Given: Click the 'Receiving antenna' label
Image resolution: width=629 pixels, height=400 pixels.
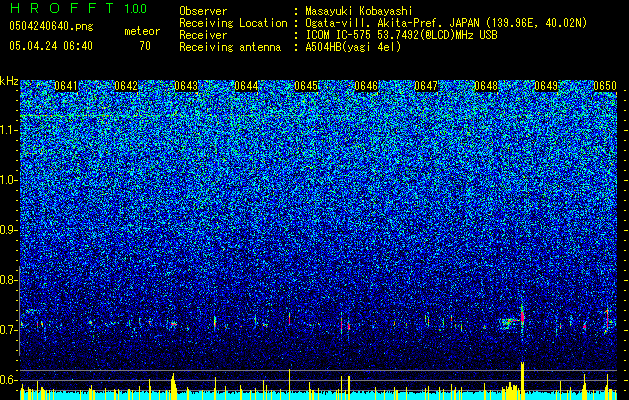Looking at the screenshot, I should (230, 47).
